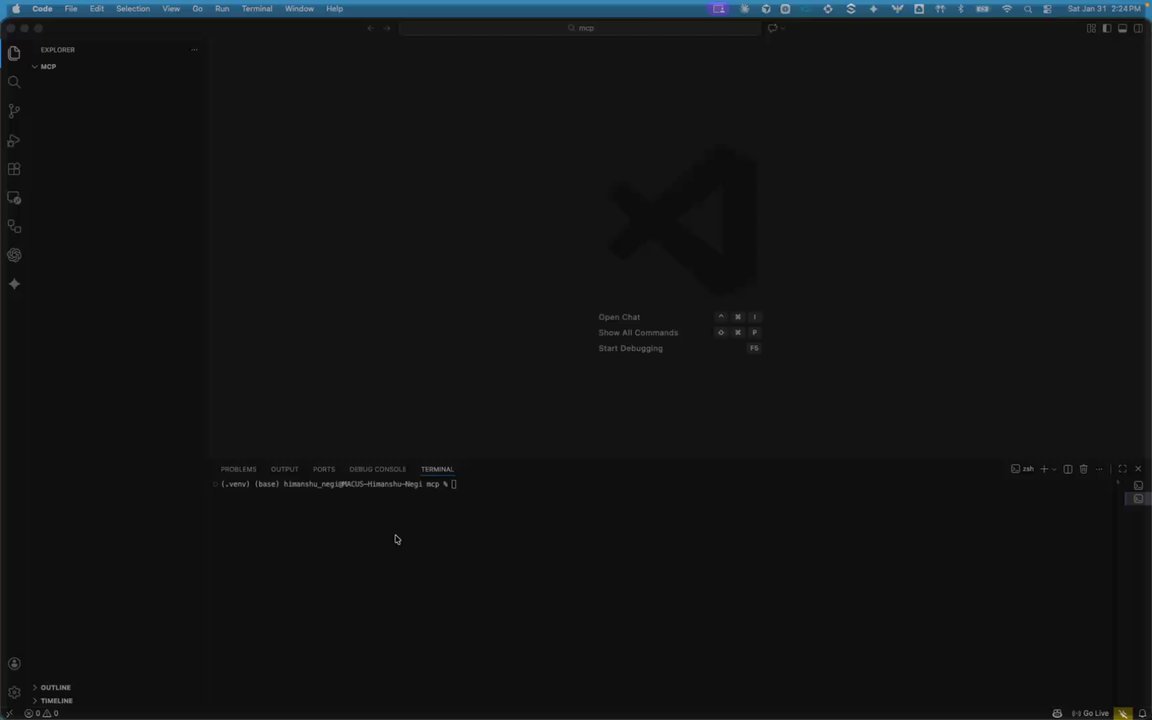Open macOS Spotlight search icon
Viewport: 1152px width, 720px height.
(x=1027, y=9)
